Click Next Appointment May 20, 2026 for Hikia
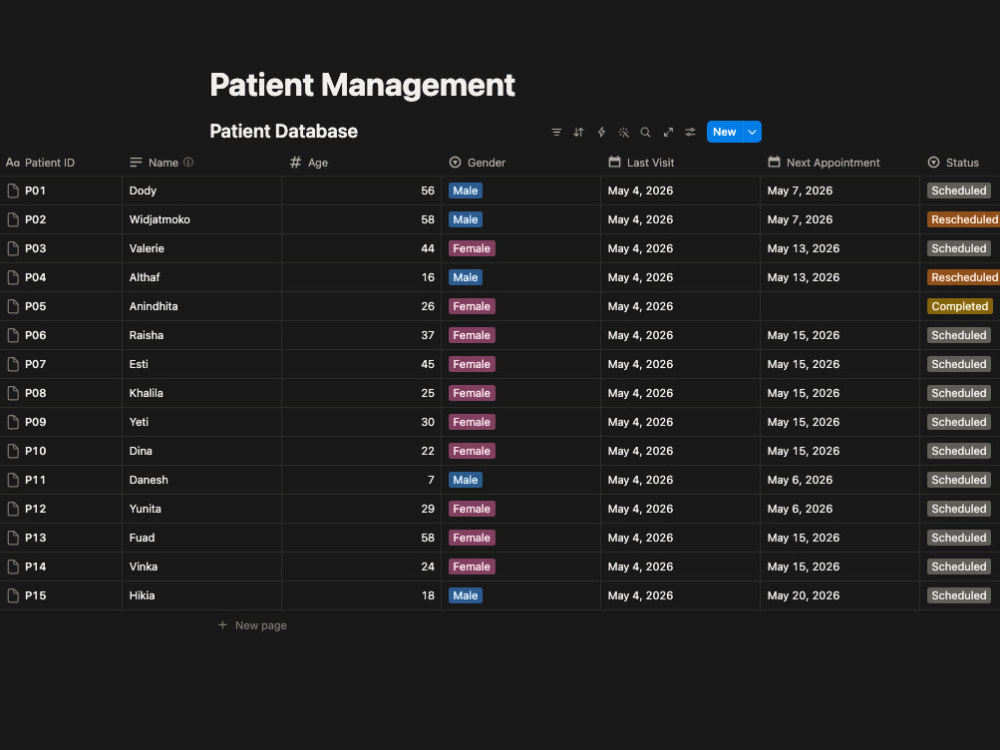This screenshot has width=1000, height=750. (x=804, y=595)
